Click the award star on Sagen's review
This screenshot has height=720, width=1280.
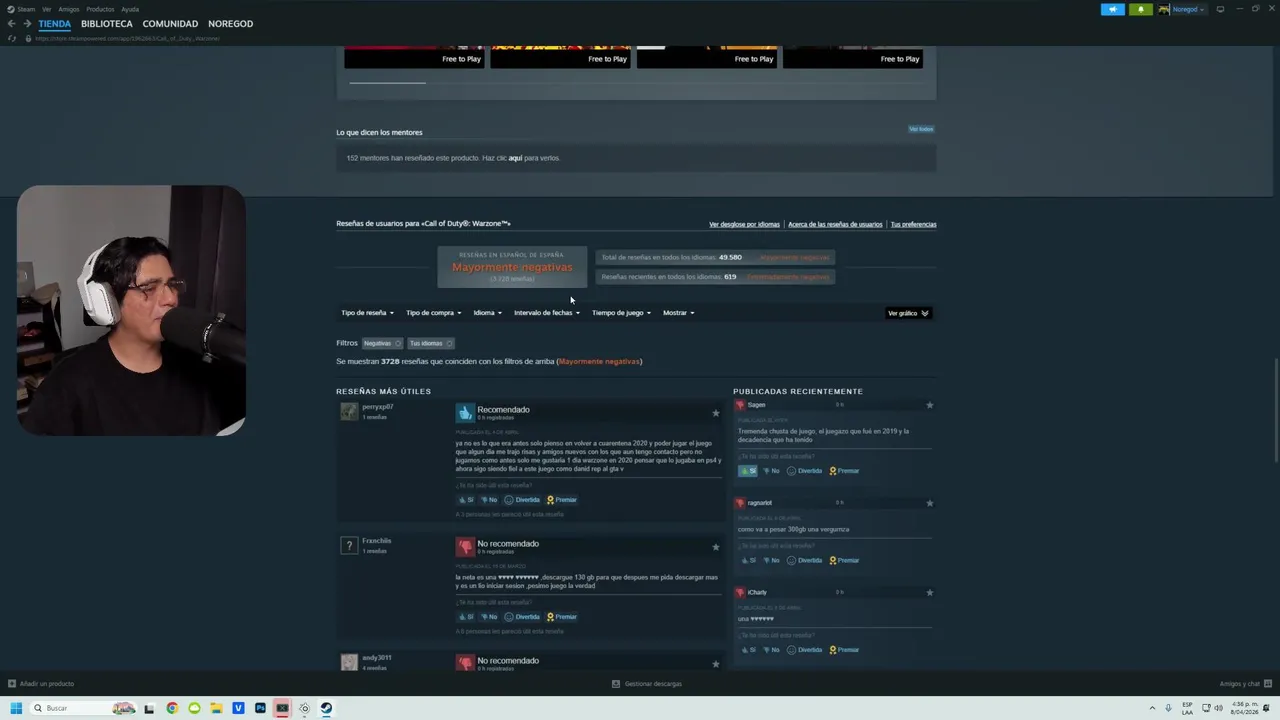(930, 405)
